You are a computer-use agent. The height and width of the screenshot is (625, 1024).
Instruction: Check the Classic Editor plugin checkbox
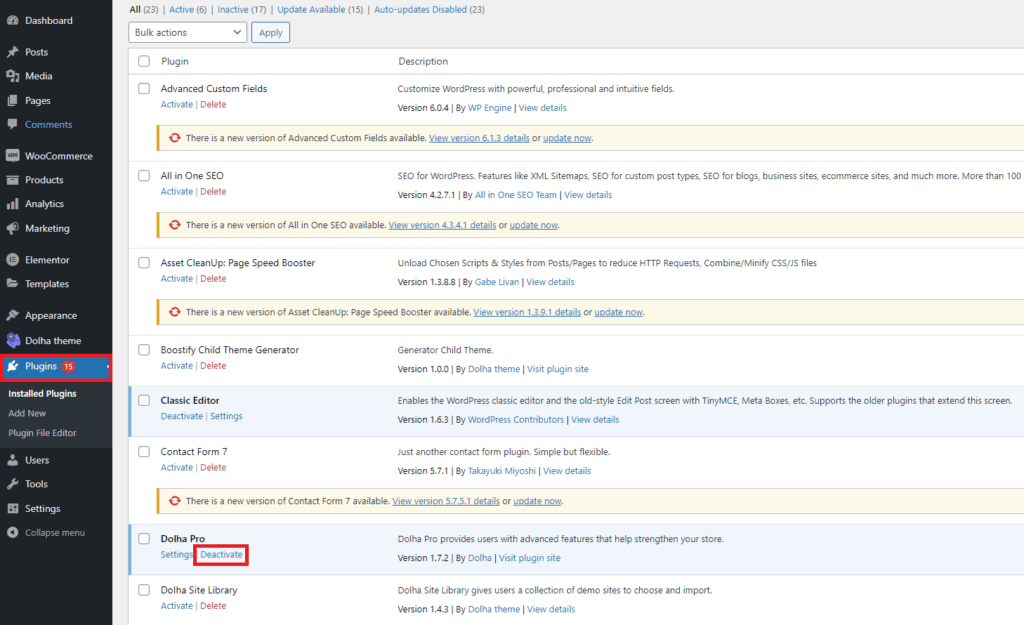click(144, 400)
